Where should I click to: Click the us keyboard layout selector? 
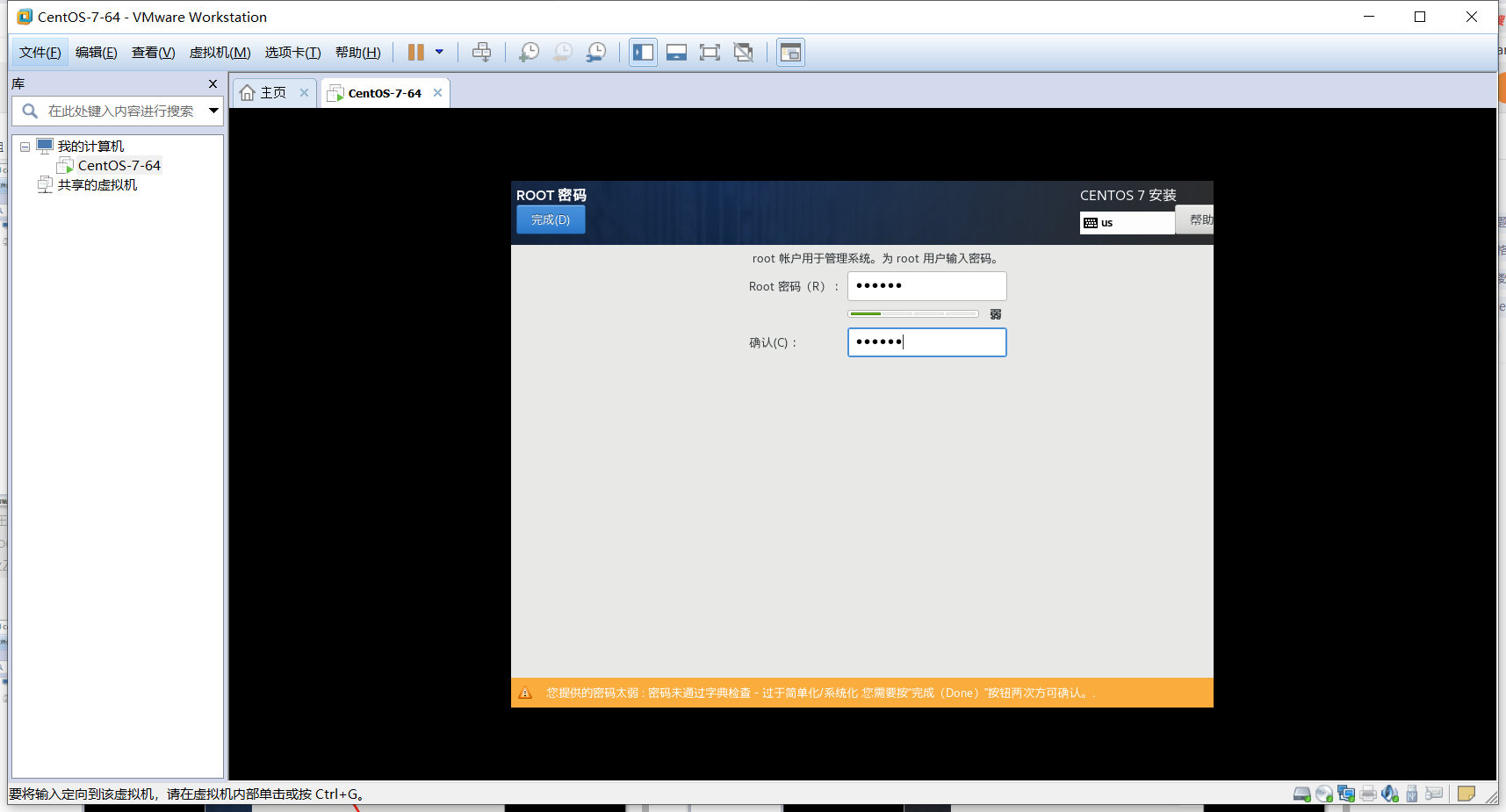point(1127,223)
